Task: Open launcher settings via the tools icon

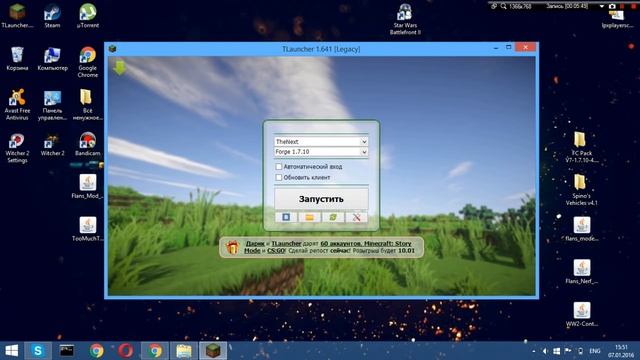Action: 356,217
